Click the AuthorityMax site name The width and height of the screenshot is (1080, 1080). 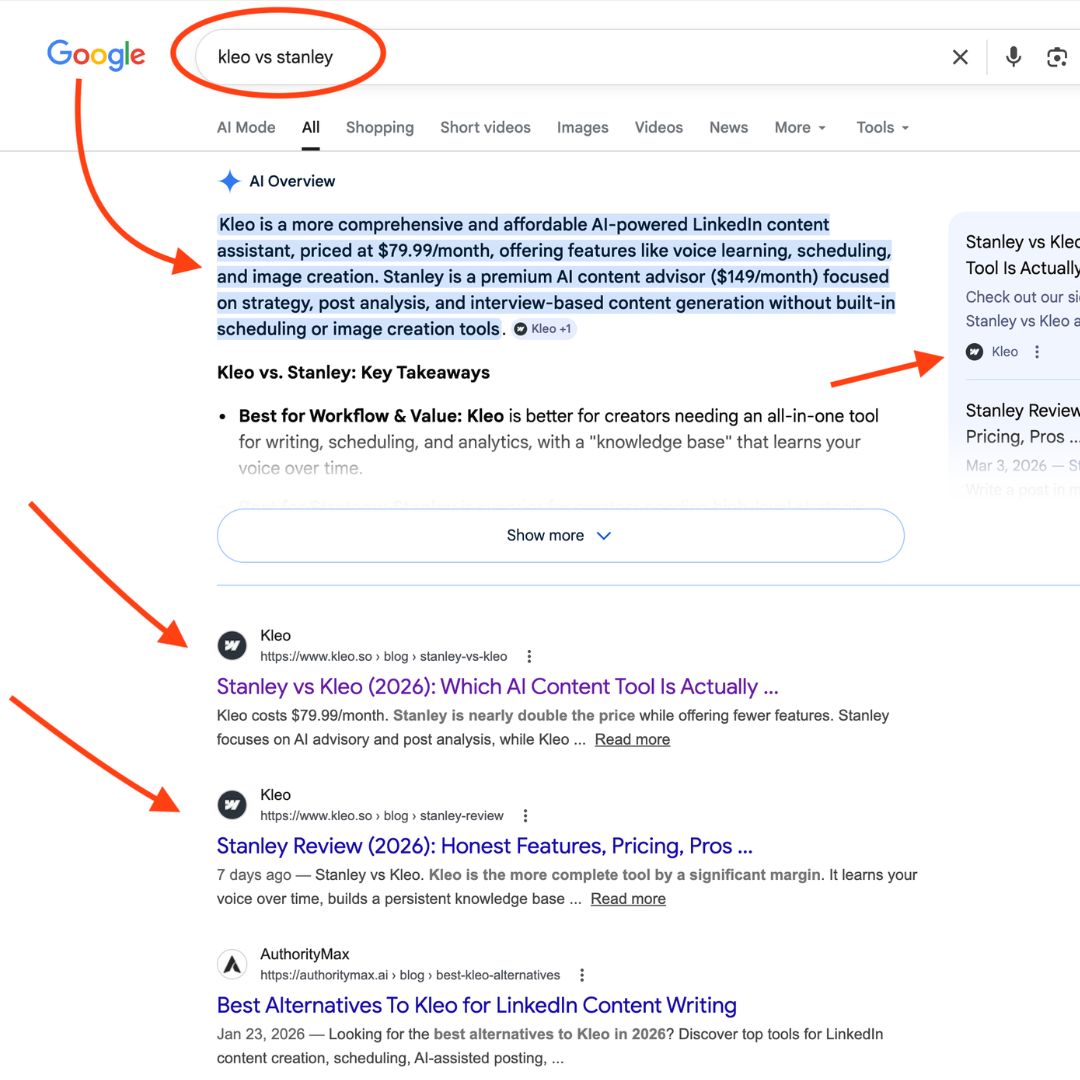[x=304, y=954]
